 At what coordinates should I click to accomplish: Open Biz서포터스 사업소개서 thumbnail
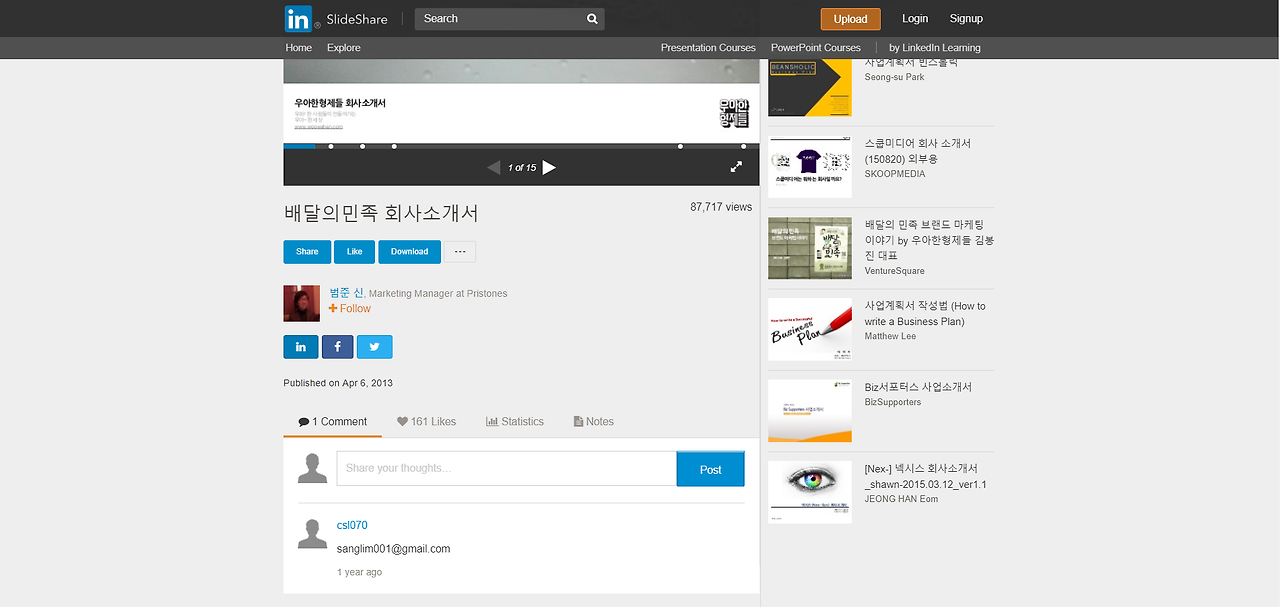click(810, 411)
